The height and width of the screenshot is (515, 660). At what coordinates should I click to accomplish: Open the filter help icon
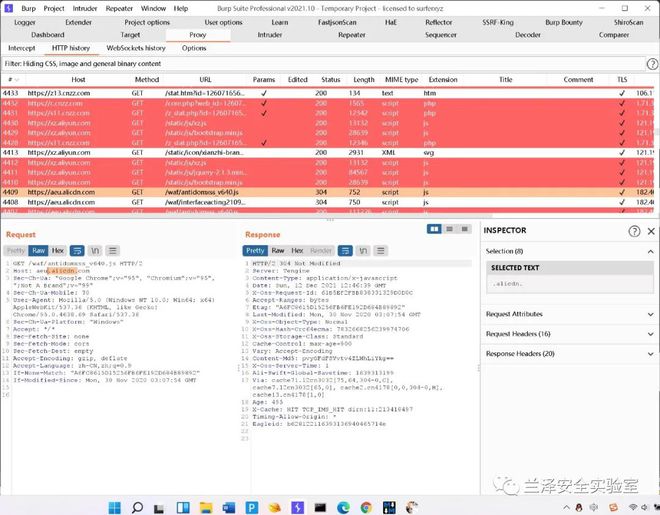pyautogui.click(x=652, y=64)
